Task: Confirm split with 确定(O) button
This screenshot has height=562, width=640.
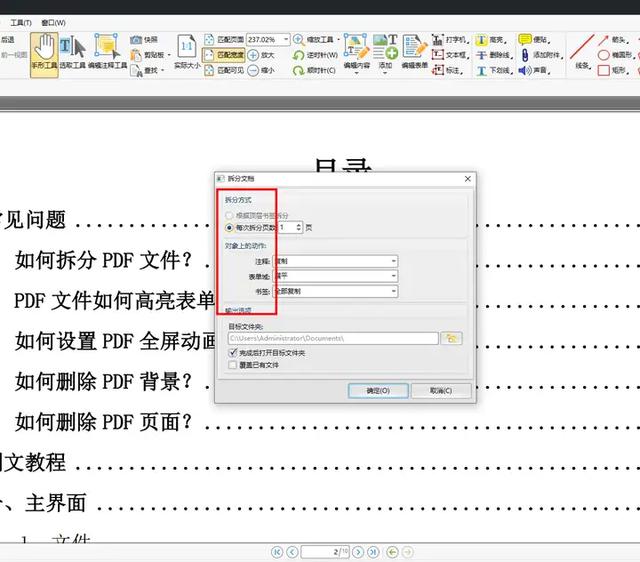Action: [x=378, y=391]
